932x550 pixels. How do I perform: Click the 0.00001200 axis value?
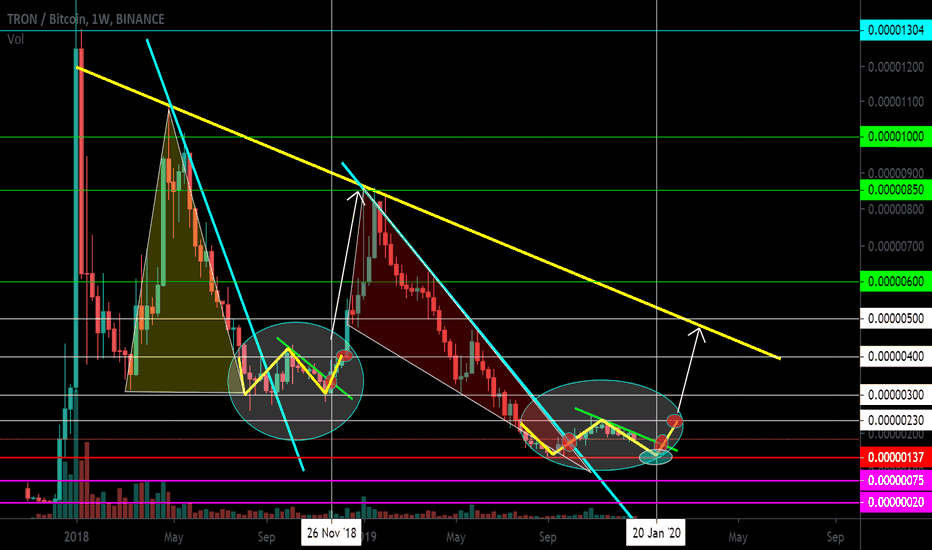pos(896,67)
